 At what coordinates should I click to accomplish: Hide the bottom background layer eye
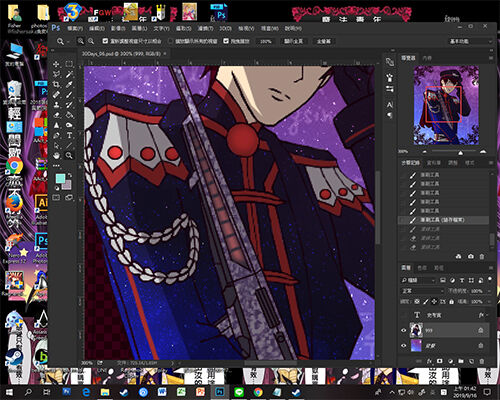point(404,346)
